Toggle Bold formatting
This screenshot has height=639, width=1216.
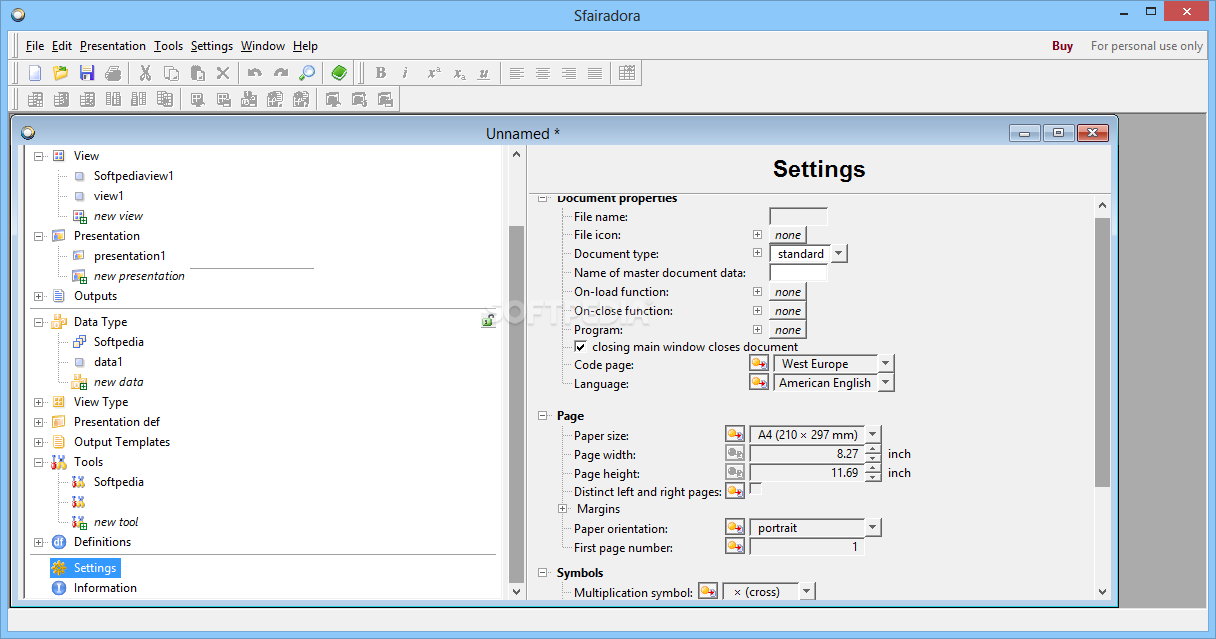coord(380,73)
